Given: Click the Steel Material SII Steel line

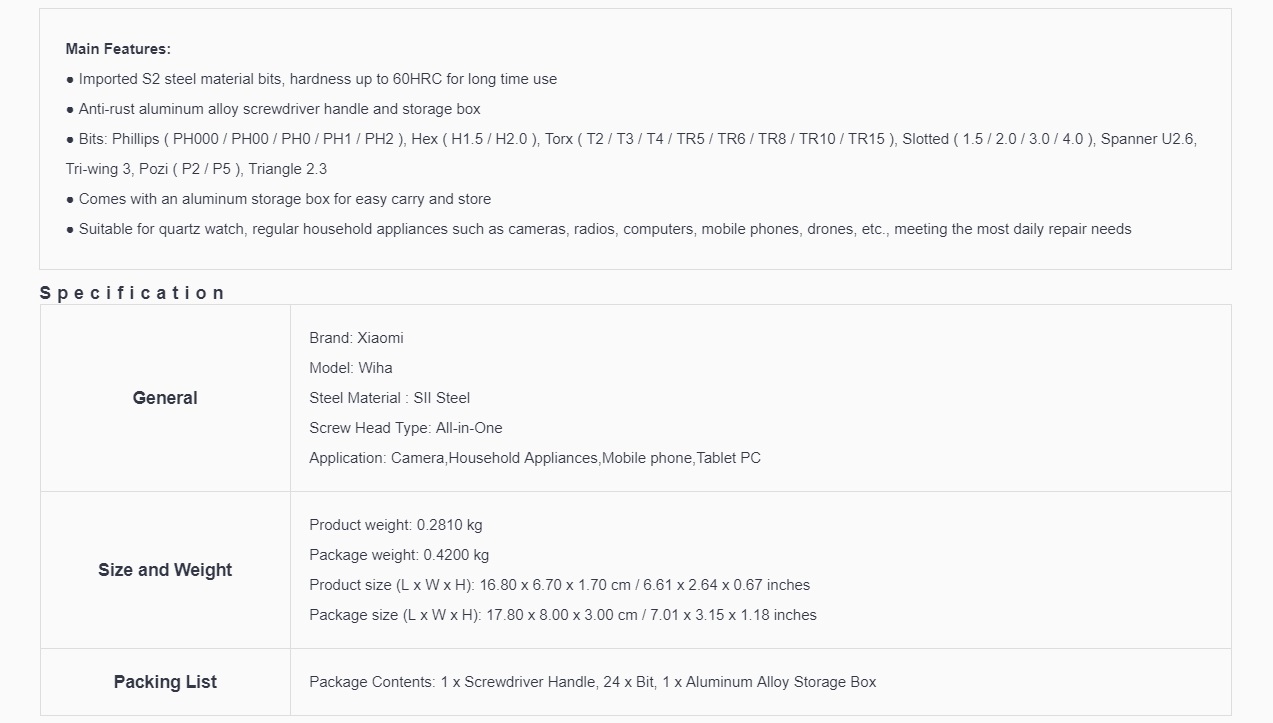Looking at the screenshot, I should point(390,398).
